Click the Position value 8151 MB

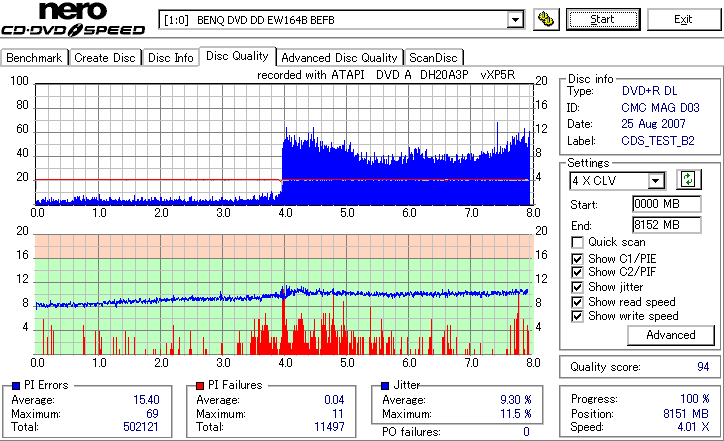(686, 413)
